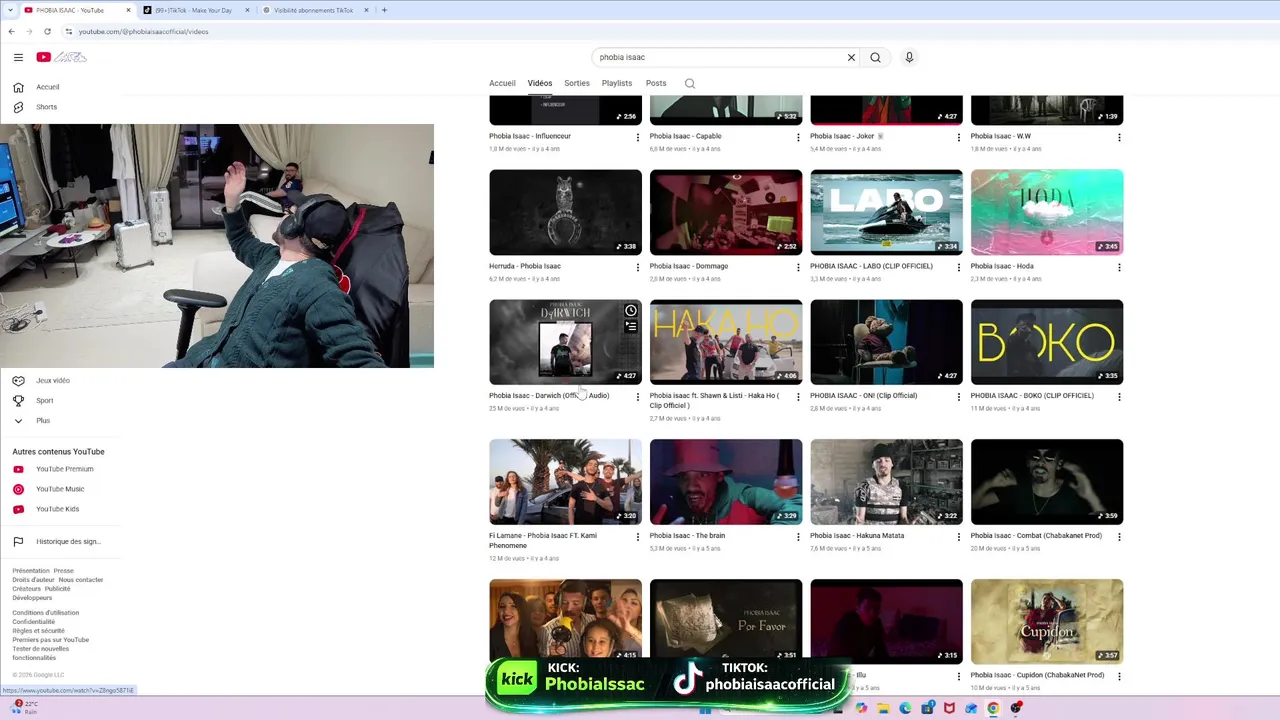Open options menu for Dommage video
This screenshot has height=720, width=1280.
pyautogui.click(x=798, y=267)
